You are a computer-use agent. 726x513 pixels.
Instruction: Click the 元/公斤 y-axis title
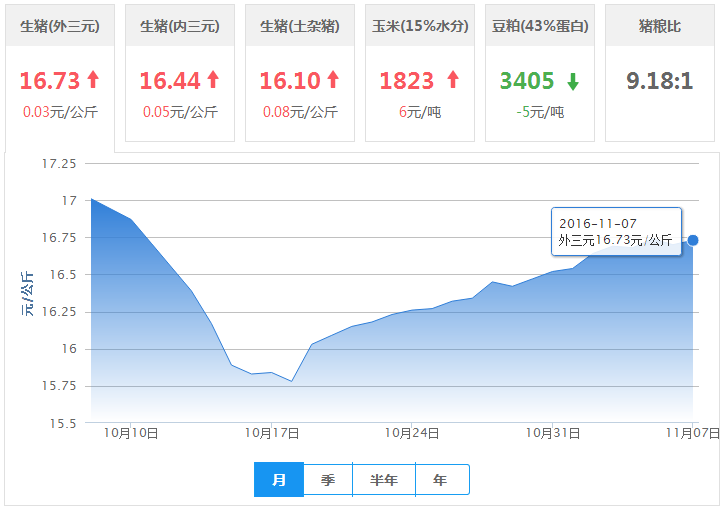click(x=27, y=294)
